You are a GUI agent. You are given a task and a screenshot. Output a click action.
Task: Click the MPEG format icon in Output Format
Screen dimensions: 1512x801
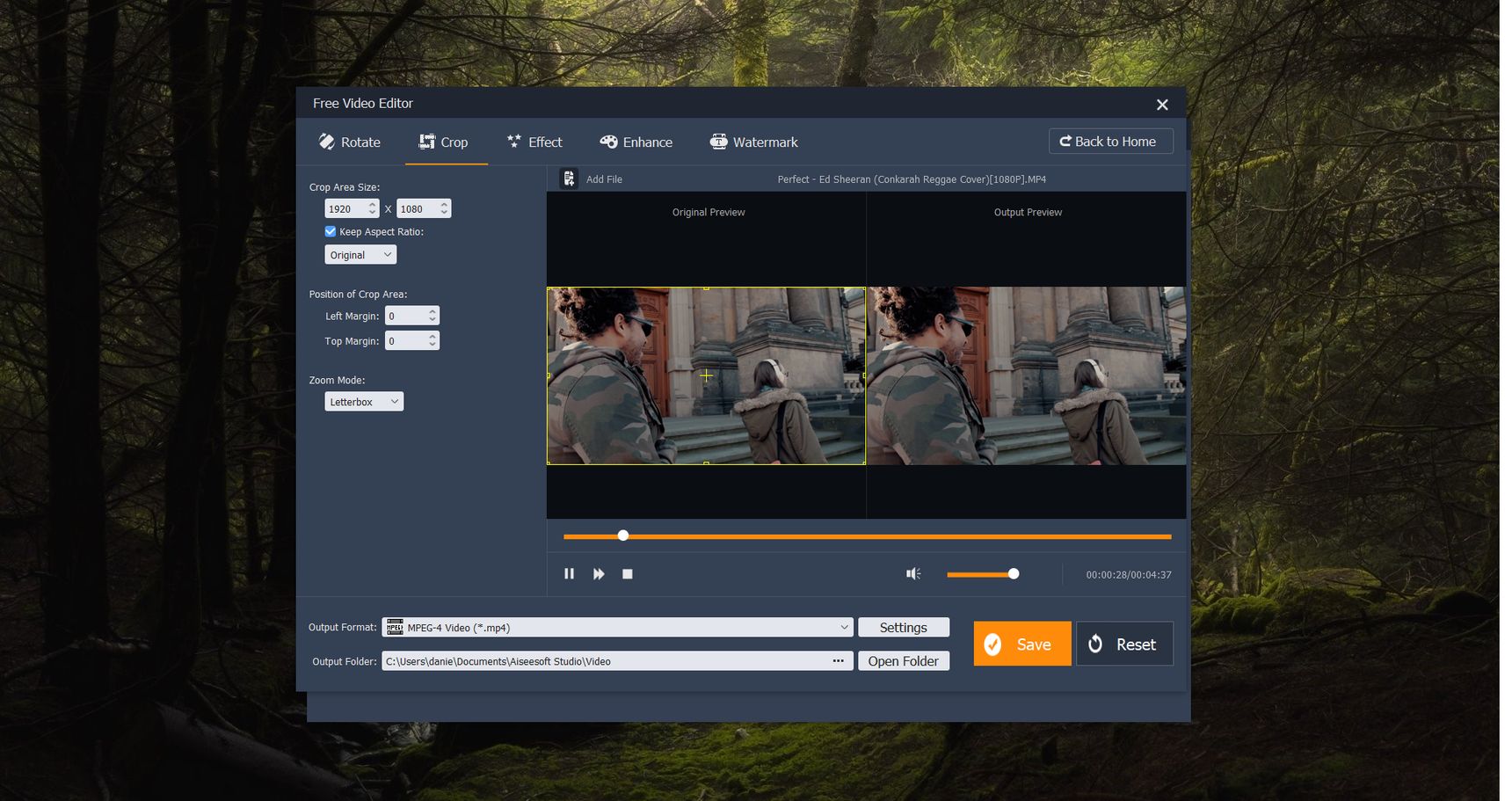[x=395, y=627]
